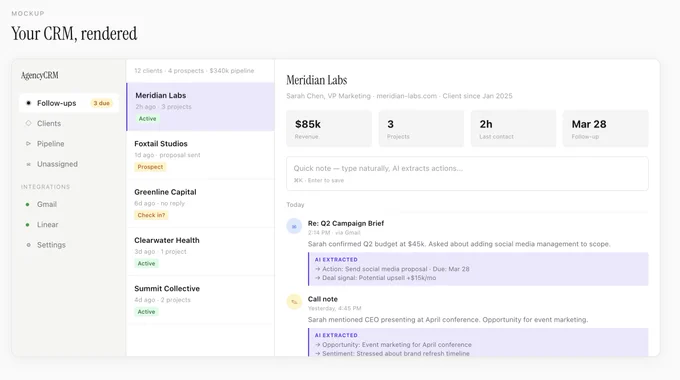Viewport: 680px width, 380px height.
Task: Go to Clients in sidebar
Action: pos(69,124)
